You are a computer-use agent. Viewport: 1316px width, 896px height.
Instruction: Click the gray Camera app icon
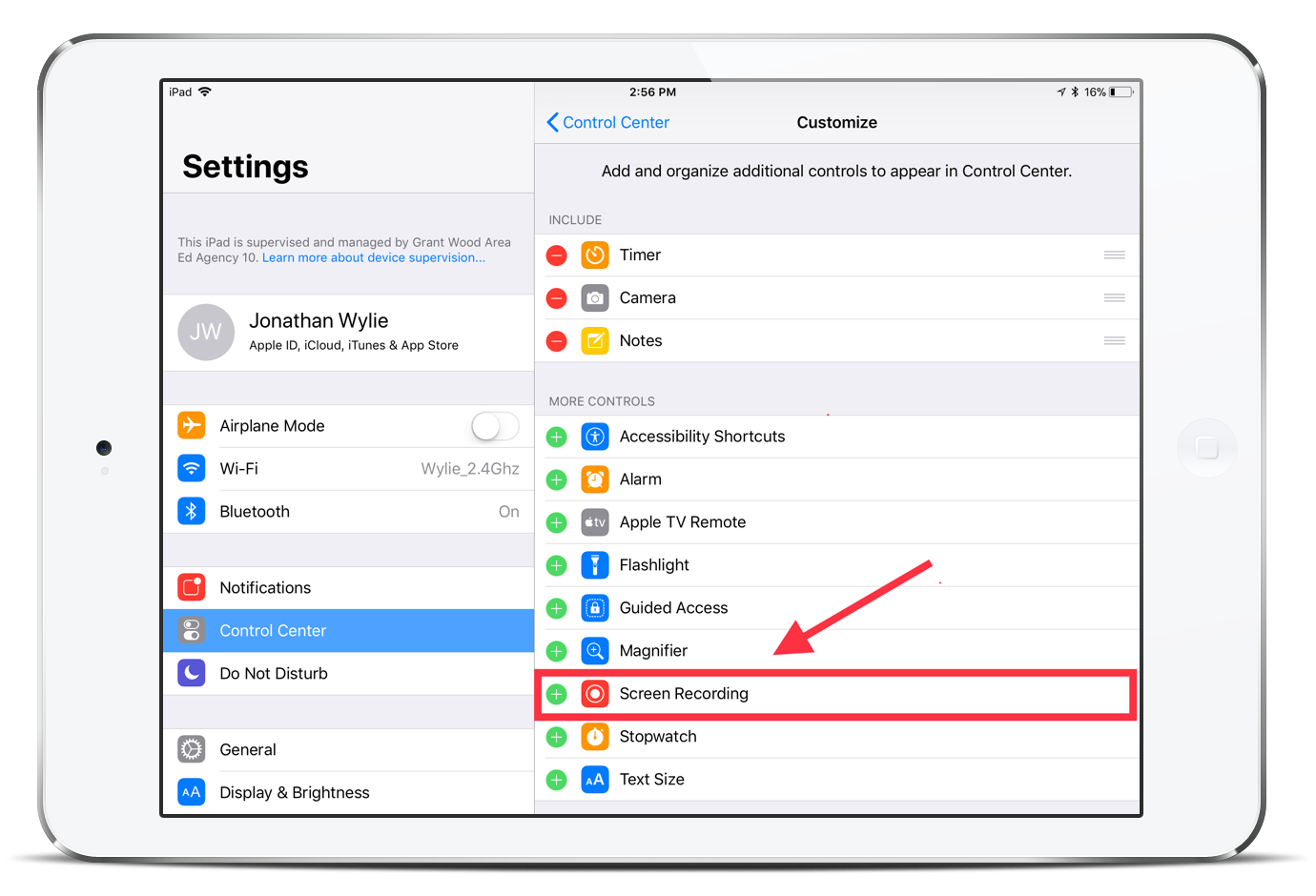click(x=595, y=298)
